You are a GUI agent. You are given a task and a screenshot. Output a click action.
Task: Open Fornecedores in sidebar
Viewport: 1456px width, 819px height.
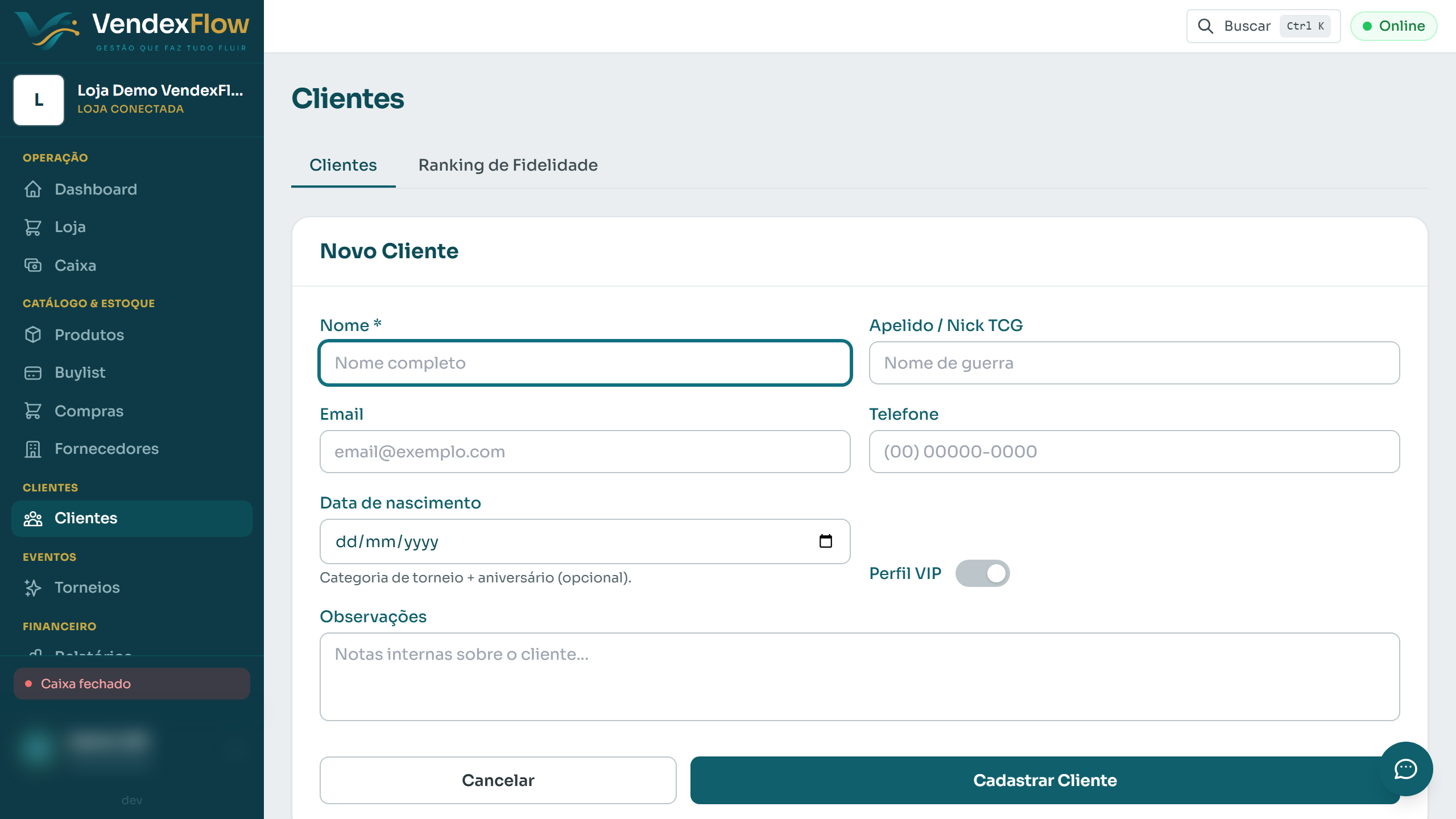pyautogui.click(x=132, y=449)
